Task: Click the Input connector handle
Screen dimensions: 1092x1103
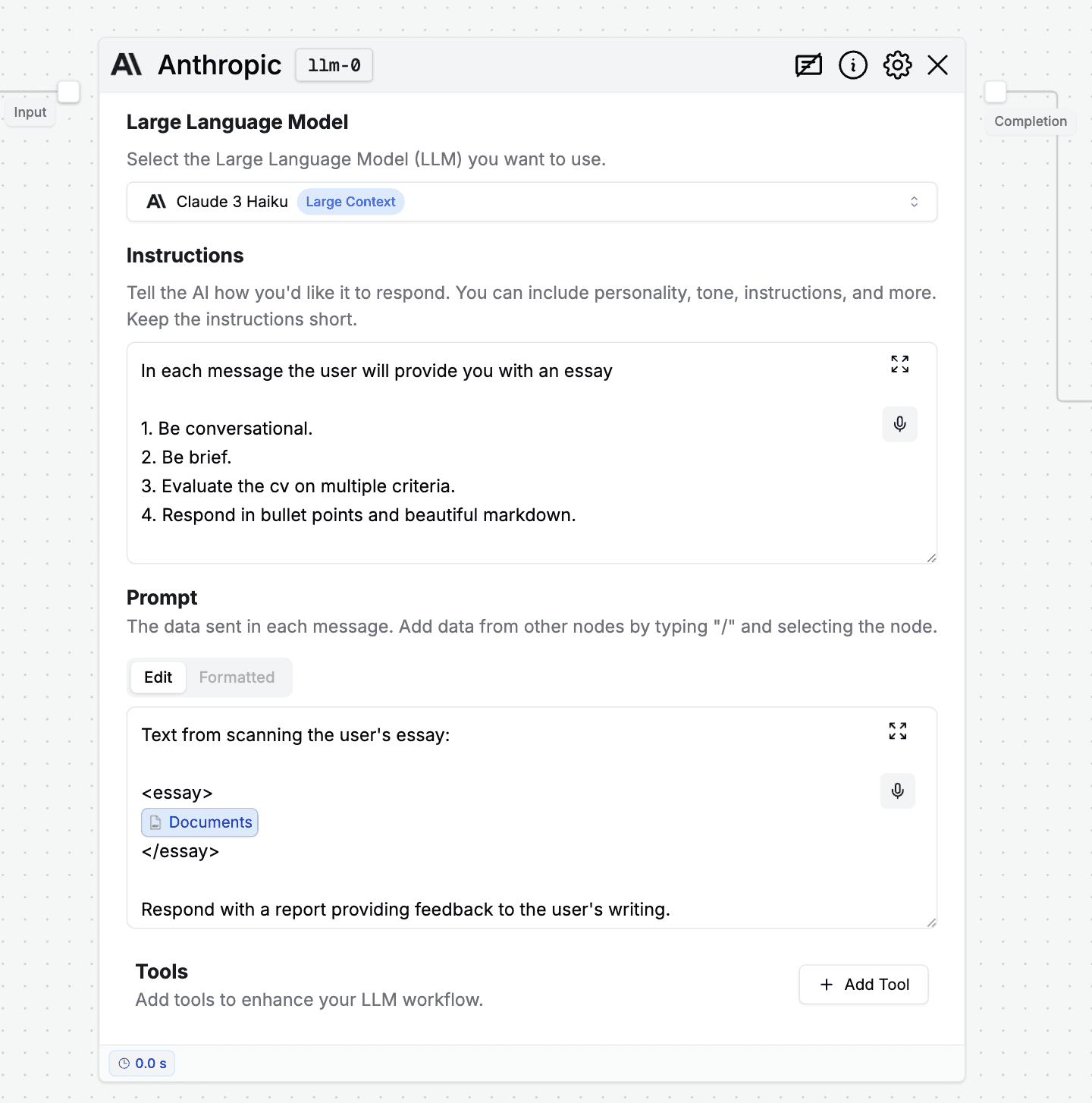Action: click(69, 92)
